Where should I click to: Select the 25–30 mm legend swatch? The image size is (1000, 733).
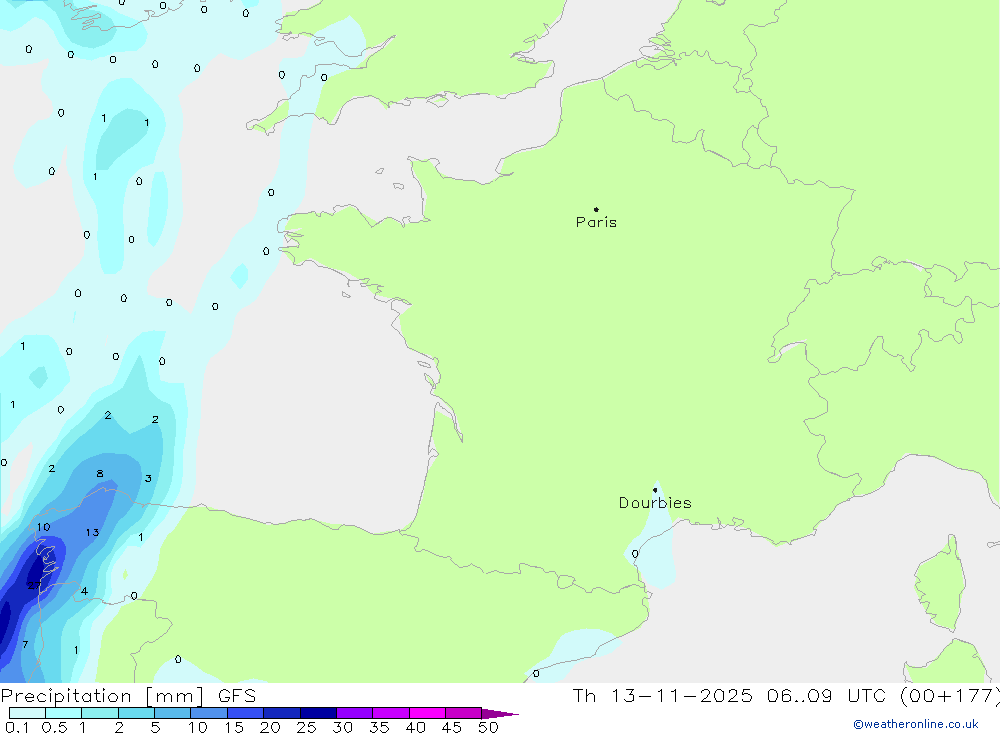(x=318, y=713)
